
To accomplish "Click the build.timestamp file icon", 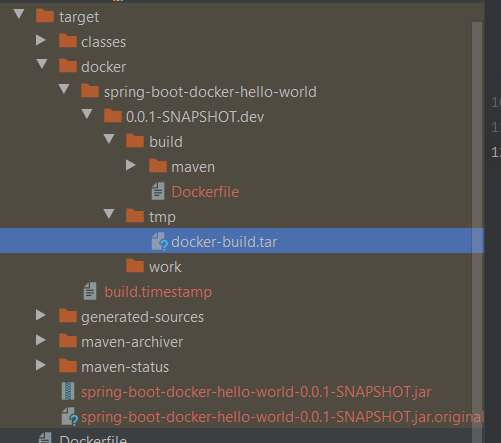I will [x=90, y=291].
